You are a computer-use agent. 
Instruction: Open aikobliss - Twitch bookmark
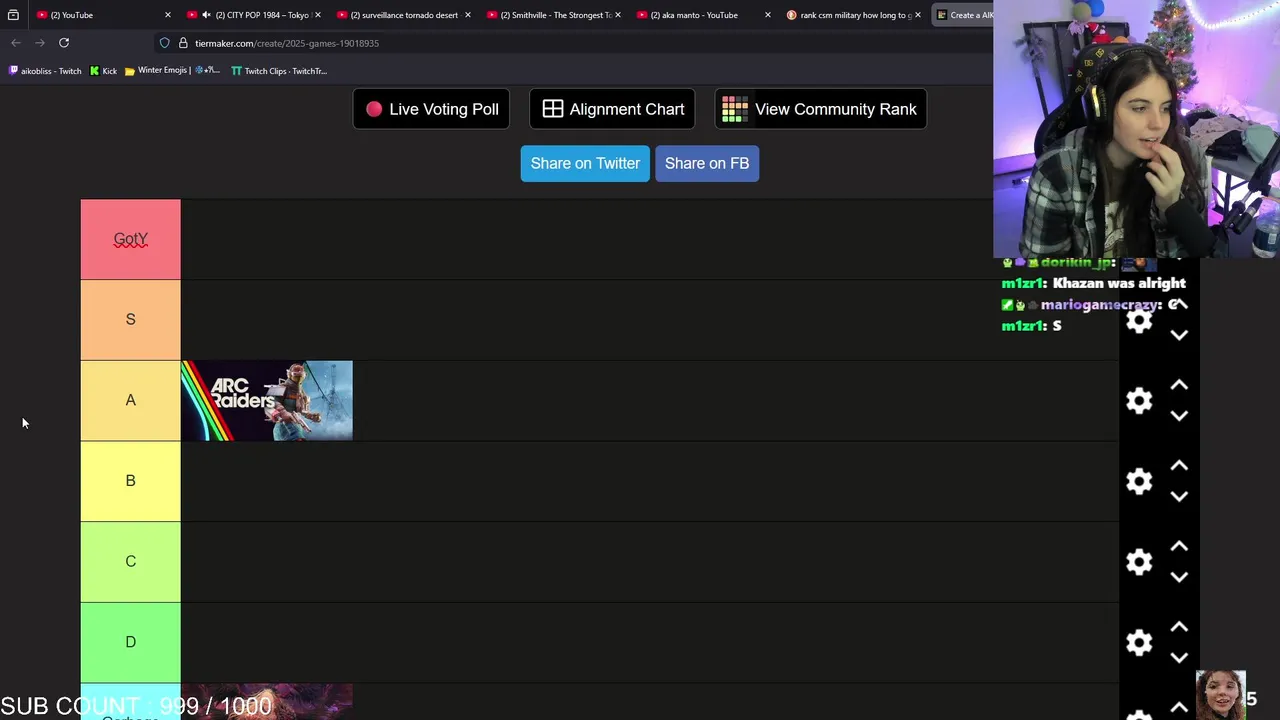tap(45, 71)
